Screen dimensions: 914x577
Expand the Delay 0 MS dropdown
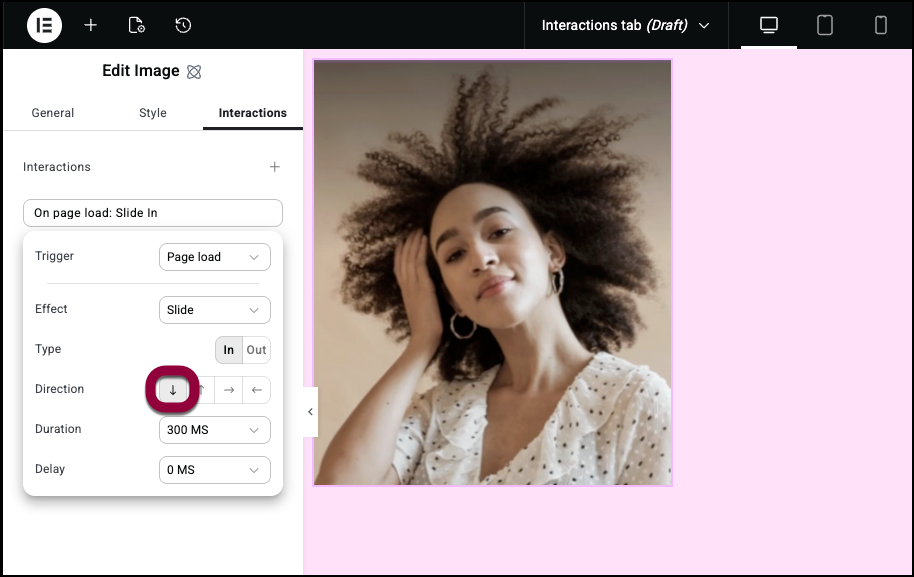pyautogui.click(x=214, y=470)
